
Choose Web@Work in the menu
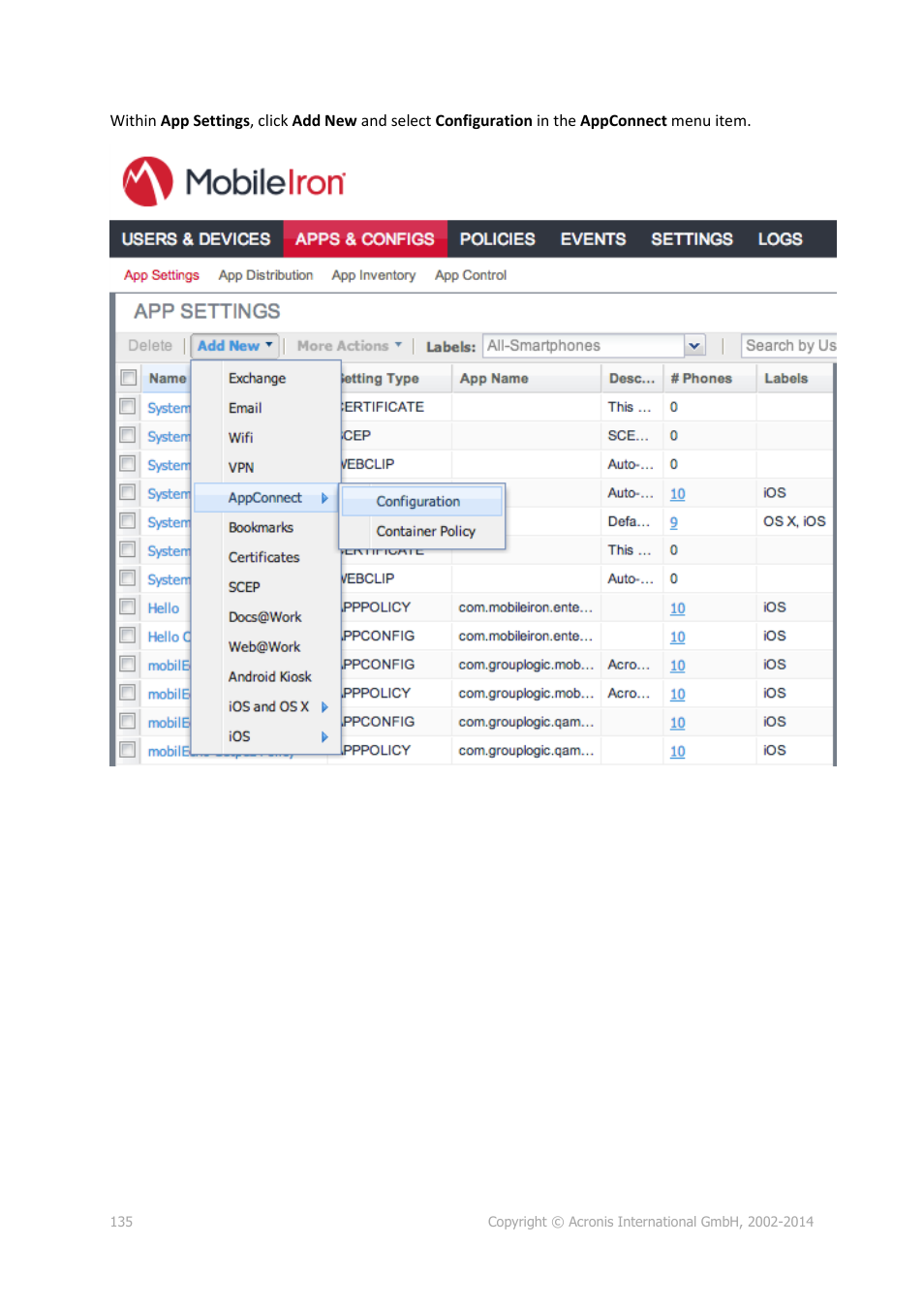[265, 646]
